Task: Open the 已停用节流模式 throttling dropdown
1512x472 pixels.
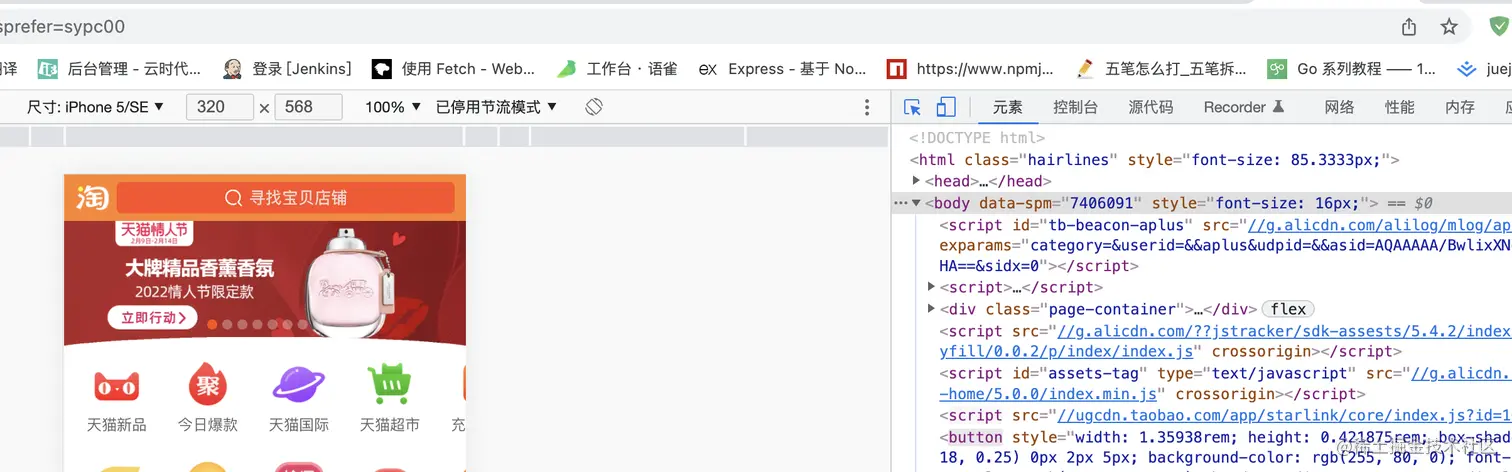Action: pyautogui.click(x=496, y=107)
